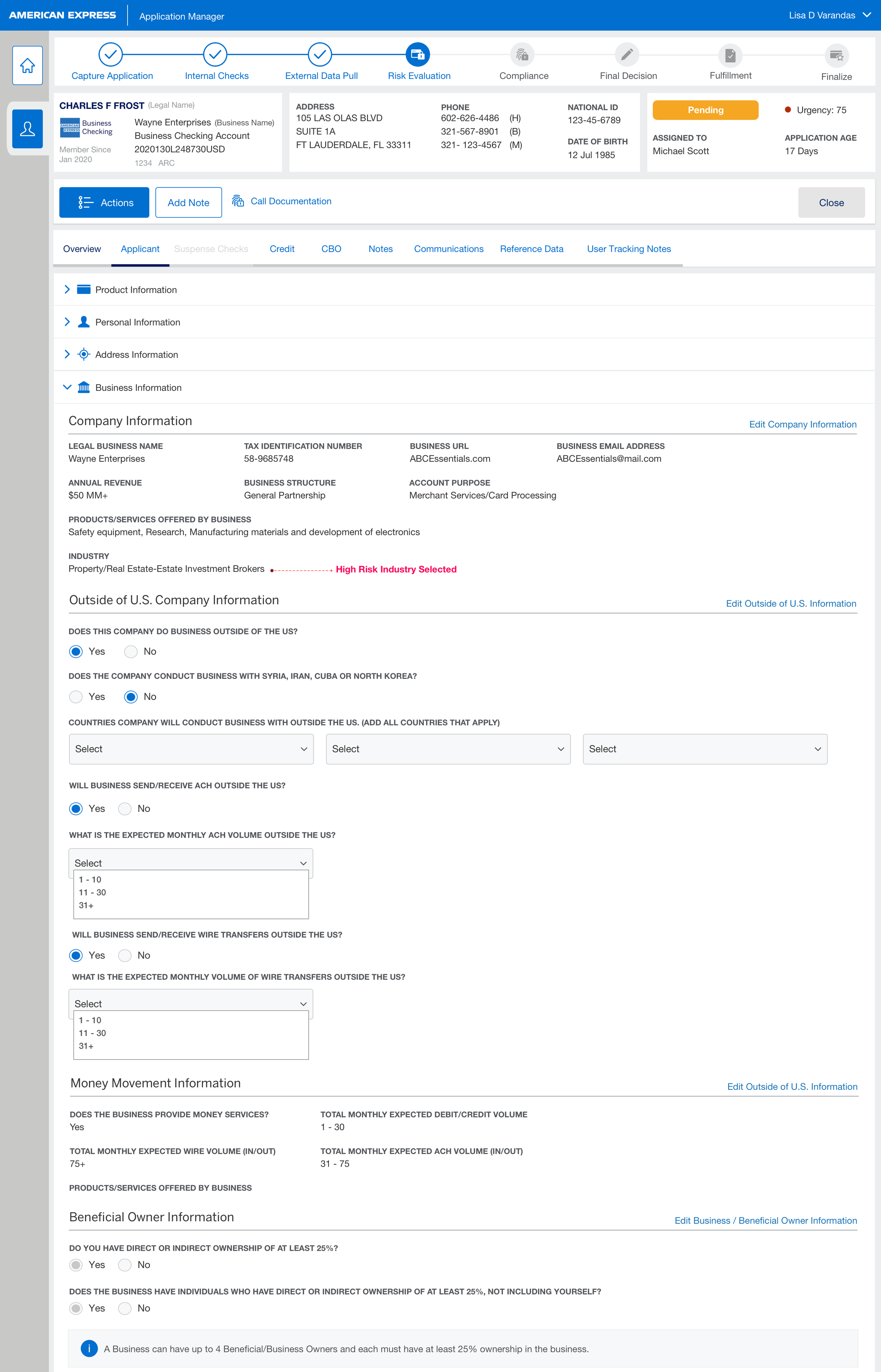Switch to the Credit tab

click(x=282, y=249)
